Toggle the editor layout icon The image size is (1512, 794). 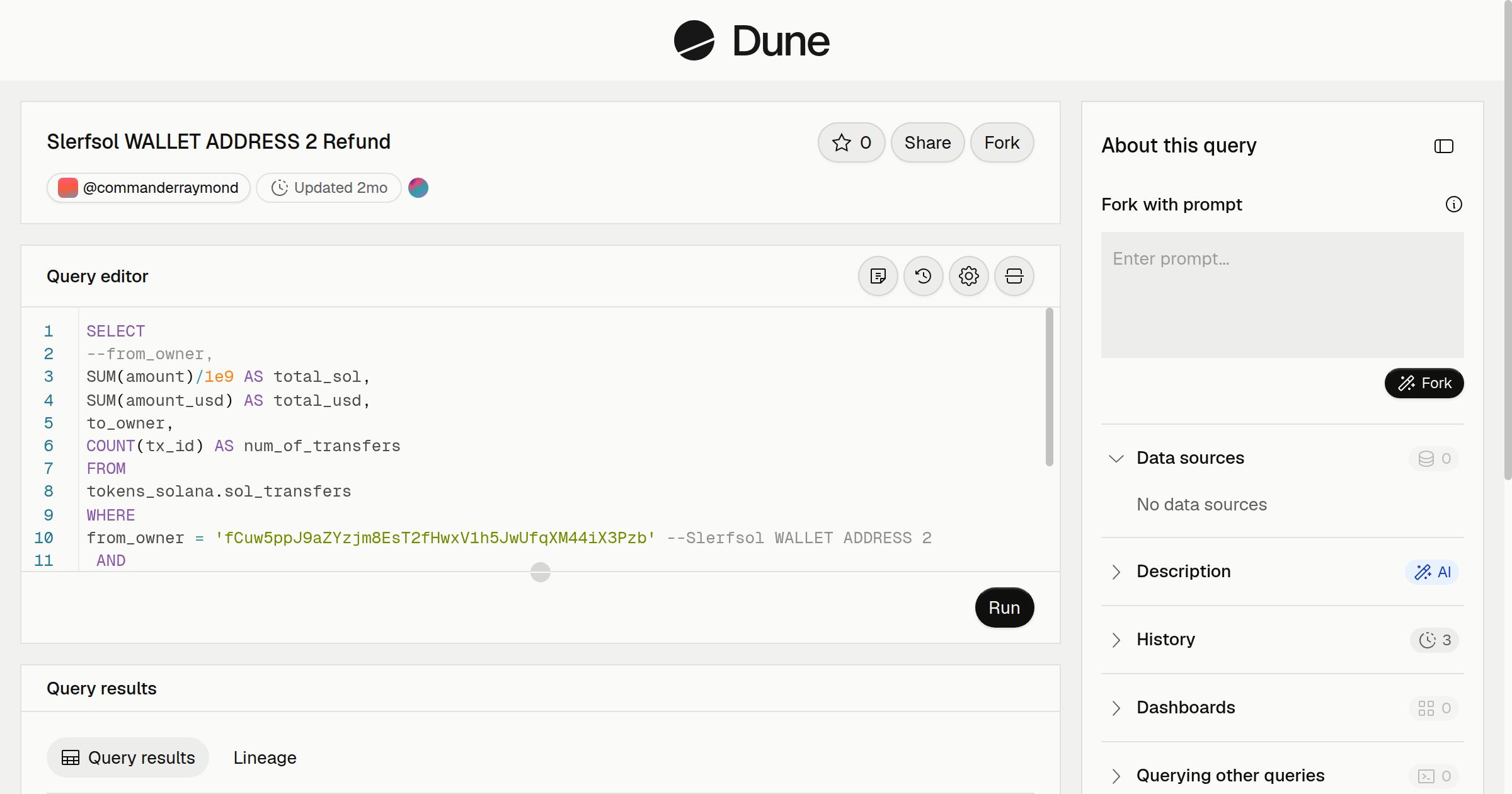(x=1014, y=276)
